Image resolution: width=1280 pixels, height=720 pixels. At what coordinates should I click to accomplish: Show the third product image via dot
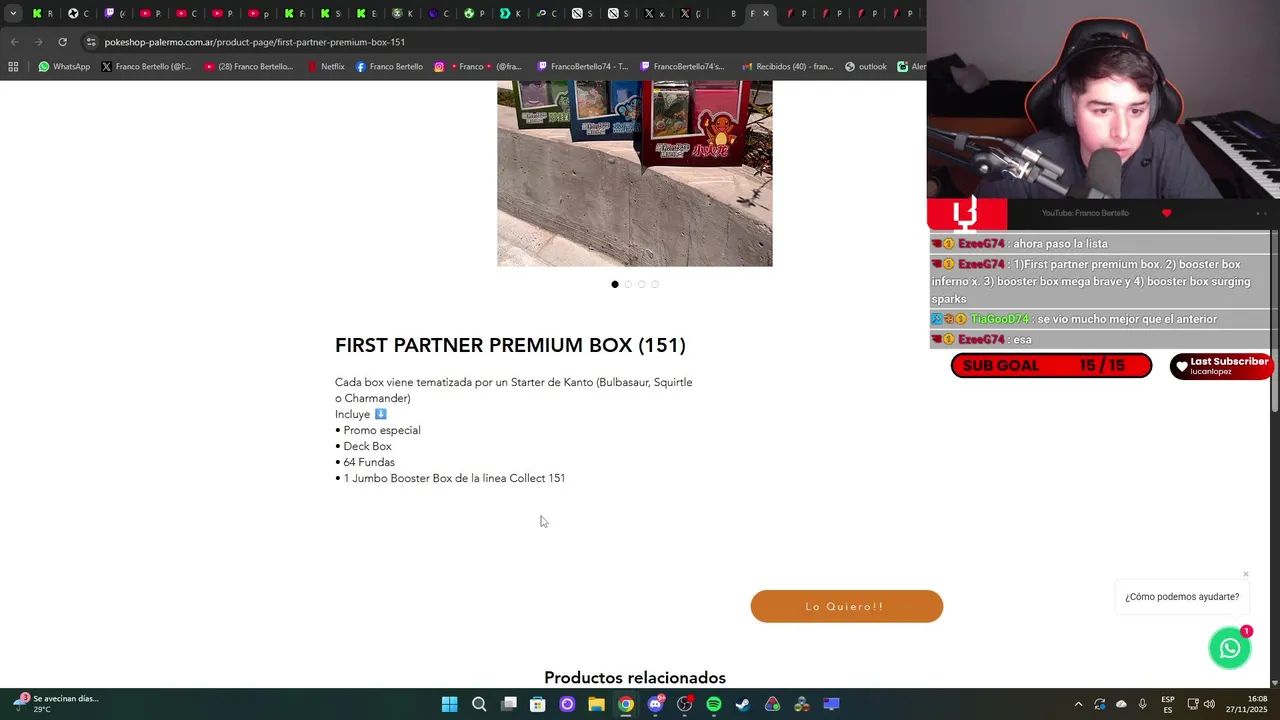641,284
